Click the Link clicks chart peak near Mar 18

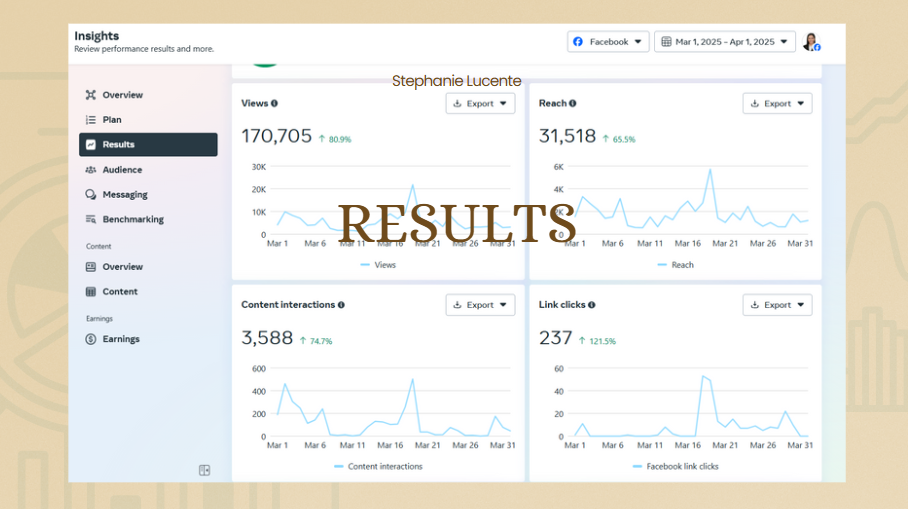702,376
